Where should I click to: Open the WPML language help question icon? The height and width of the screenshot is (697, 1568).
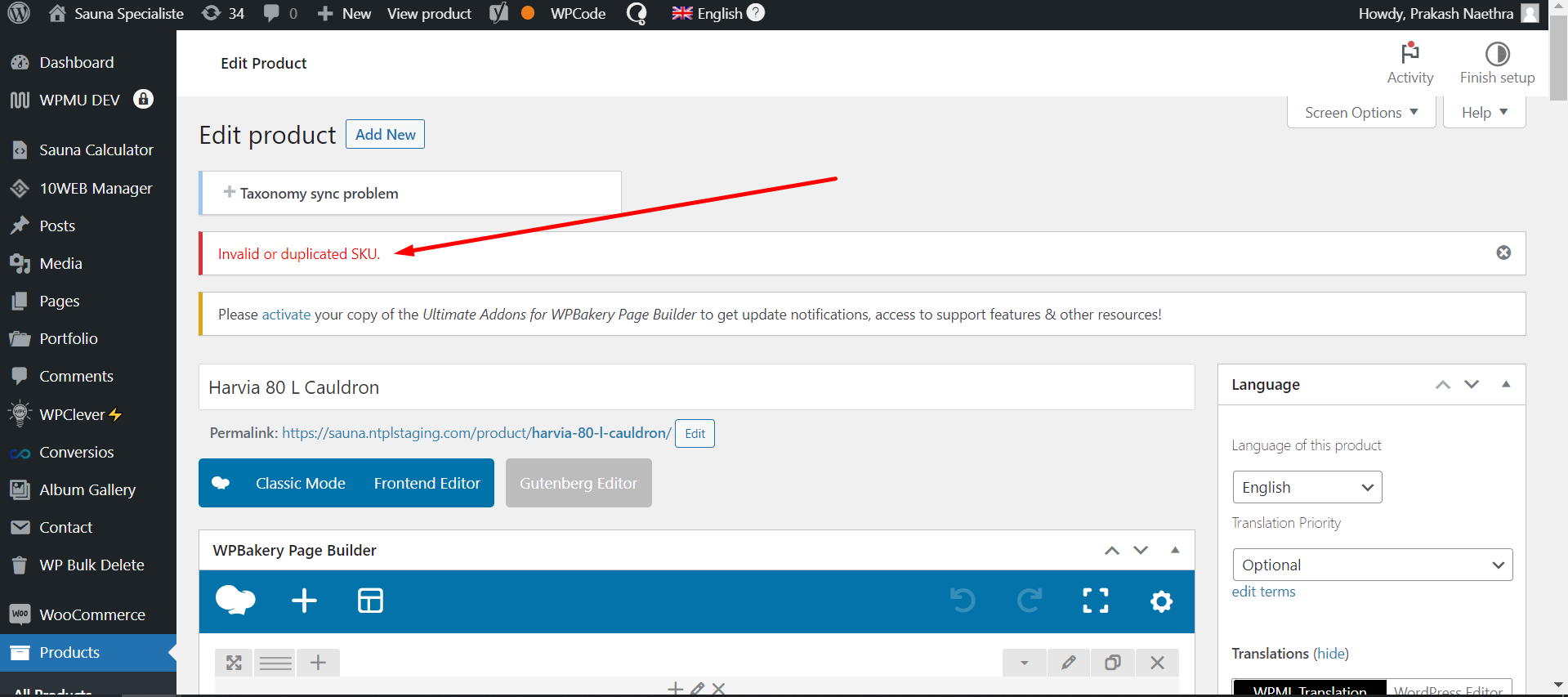[756, 12]
